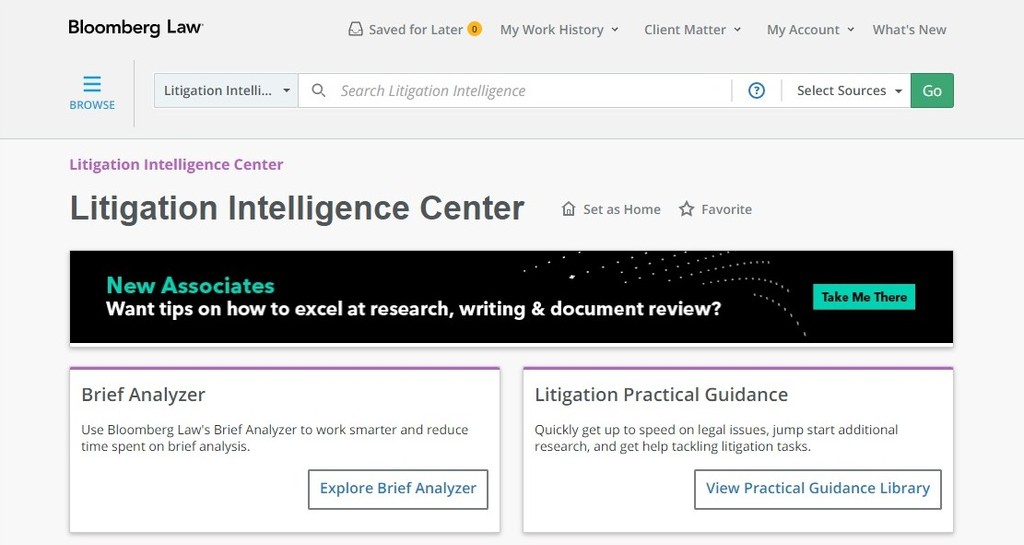Screen dimensions: 1024x545
Task: Click the search magnifier icon
Action: 319,91
